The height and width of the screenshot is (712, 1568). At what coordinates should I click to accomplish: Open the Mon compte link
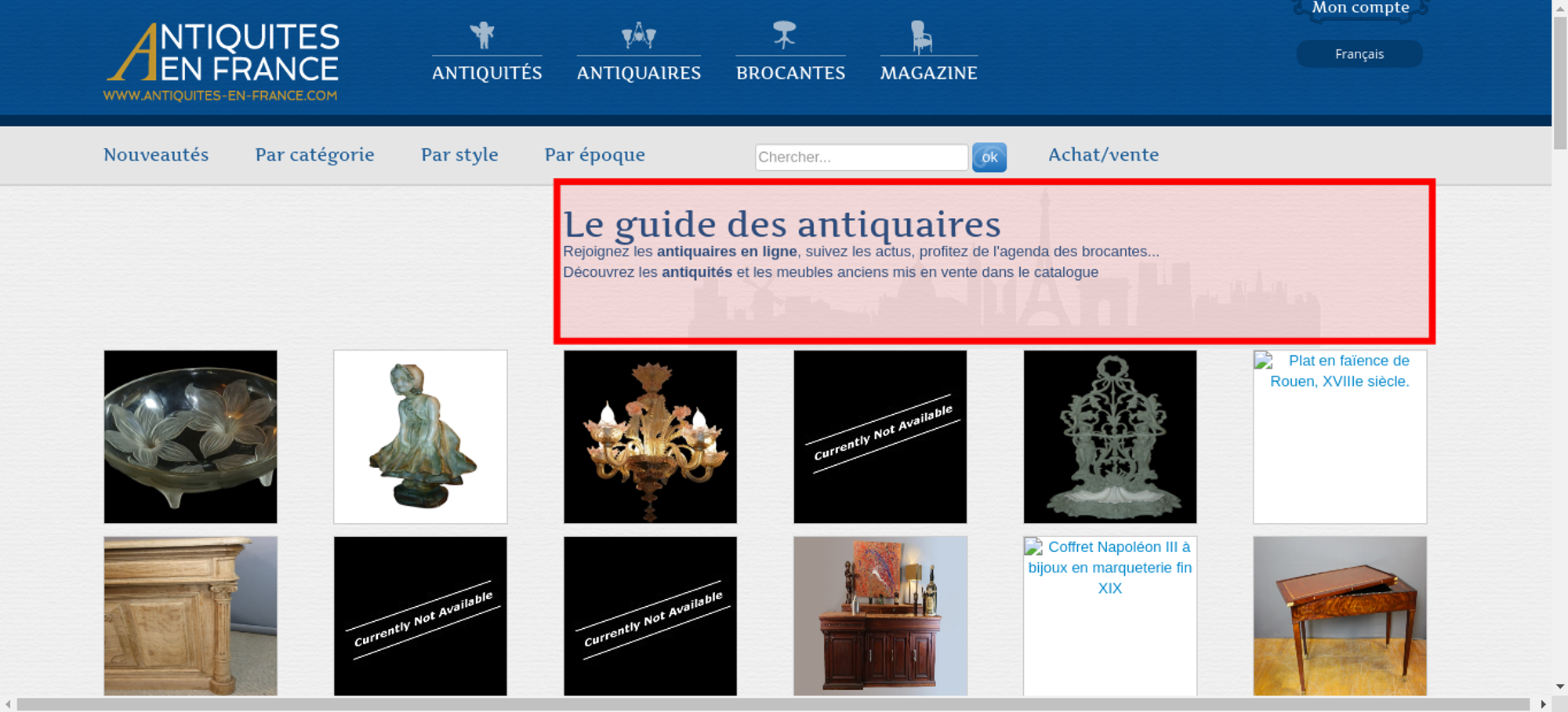pos(1360,9)
